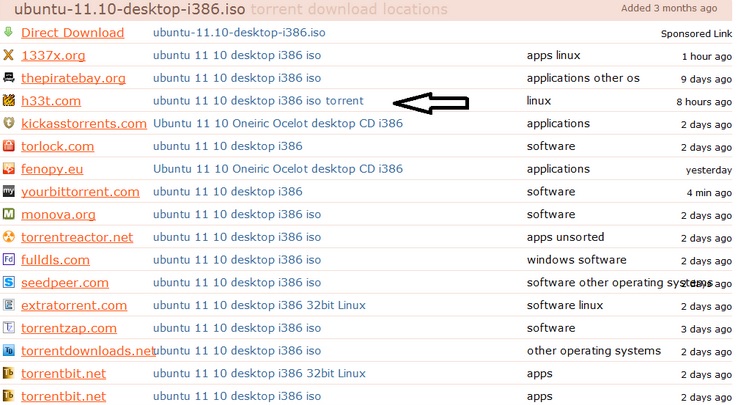
Task: Open the bottom torrentbit.net link
Action: pyautogui.click(x=63, y=396)
